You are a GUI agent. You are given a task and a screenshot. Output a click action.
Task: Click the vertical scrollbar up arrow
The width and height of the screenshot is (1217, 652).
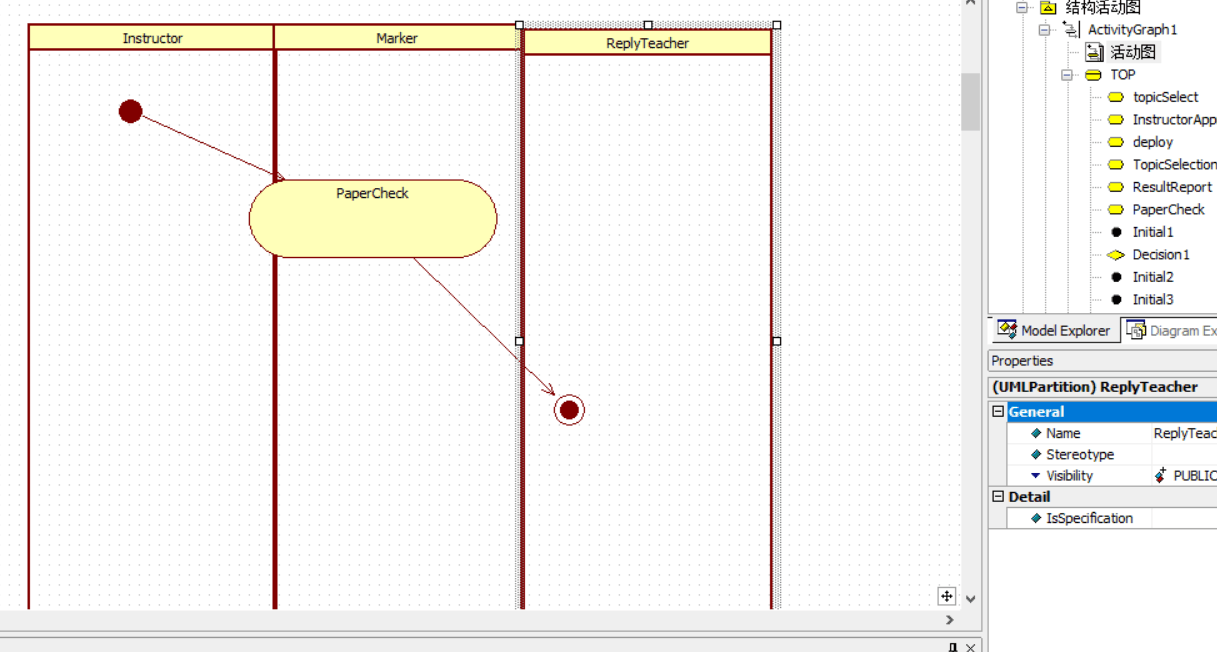970,5
